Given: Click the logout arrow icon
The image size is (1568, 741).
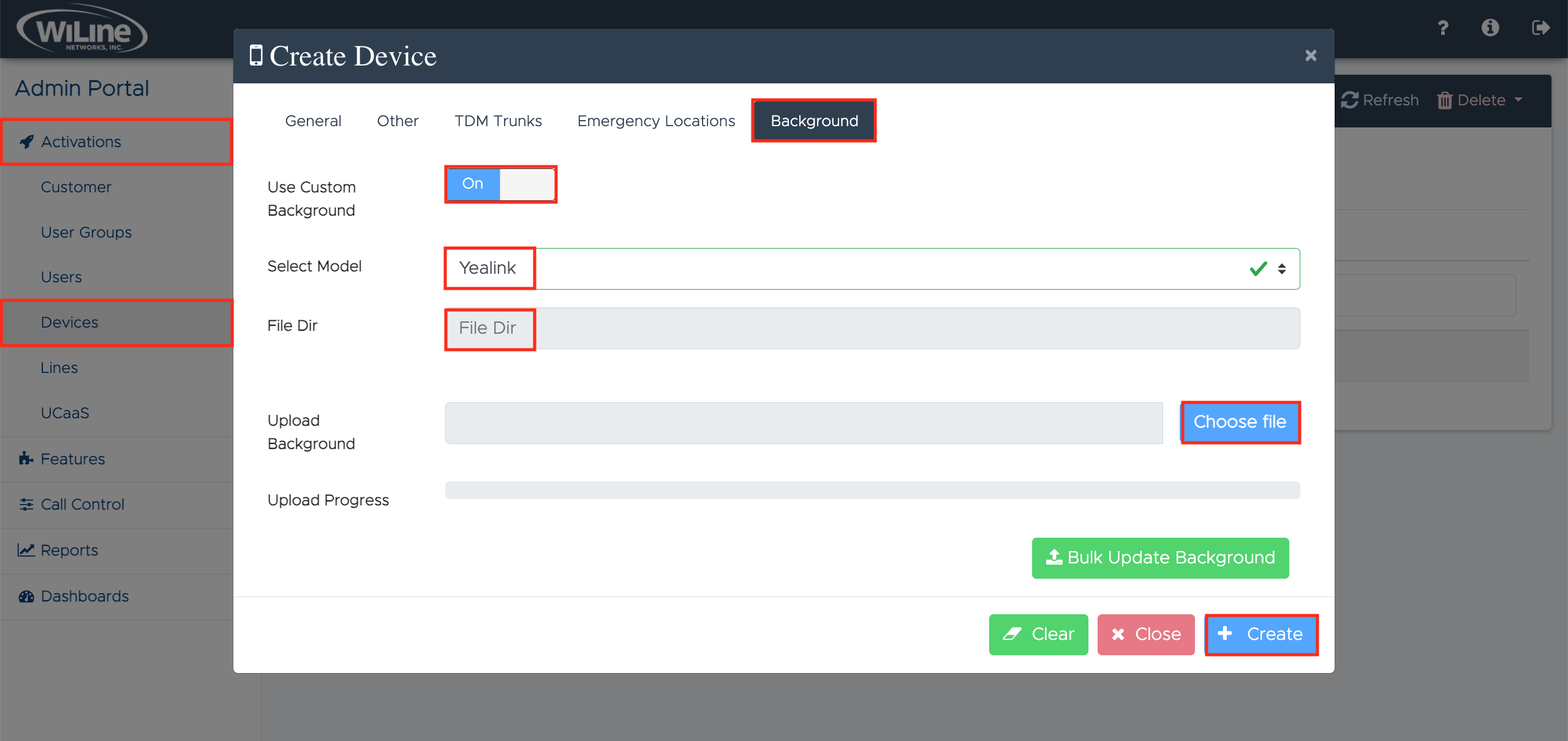Looking at the screenshot, I should [1540, 28].
